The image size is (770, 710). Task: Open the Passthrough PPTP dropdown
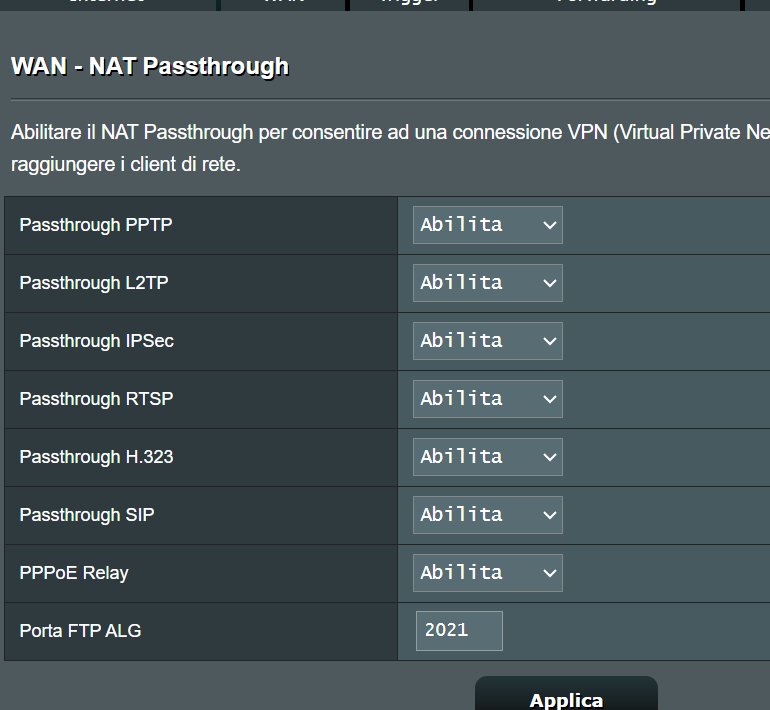[x=488, y=225]
